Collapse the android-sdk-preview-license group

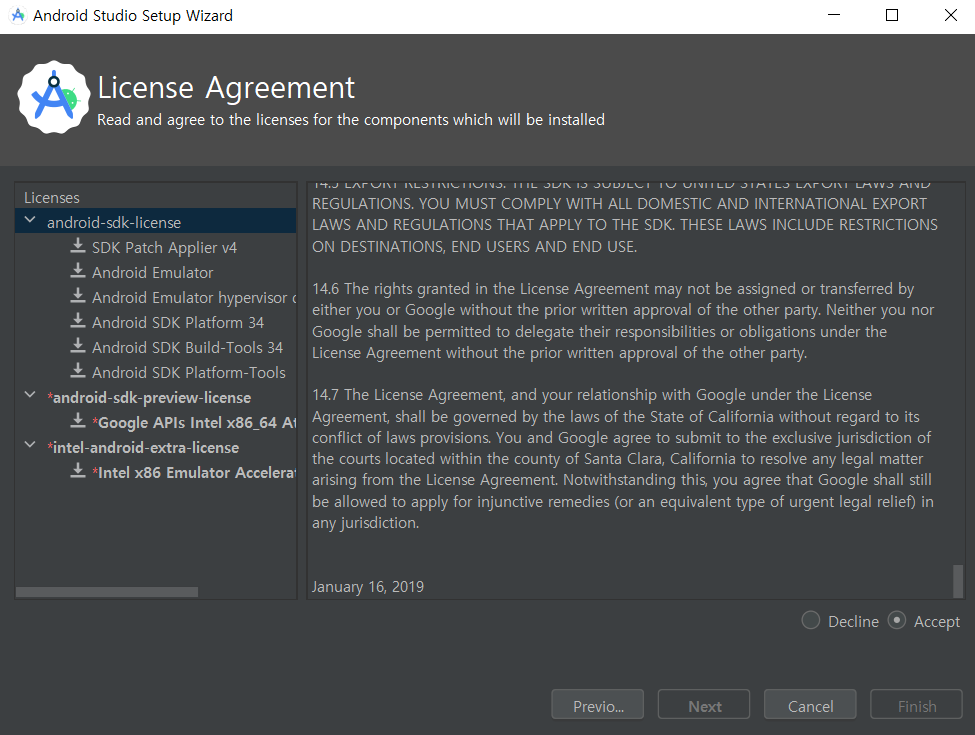tap(30, 395)
